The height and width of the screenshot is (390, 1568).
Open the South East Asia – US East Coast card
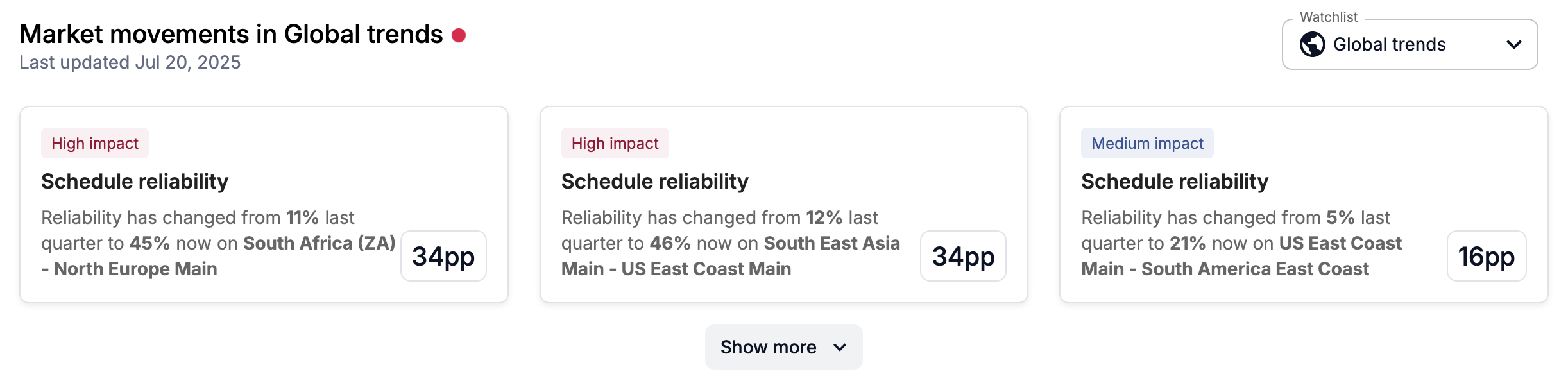(783, 205)
